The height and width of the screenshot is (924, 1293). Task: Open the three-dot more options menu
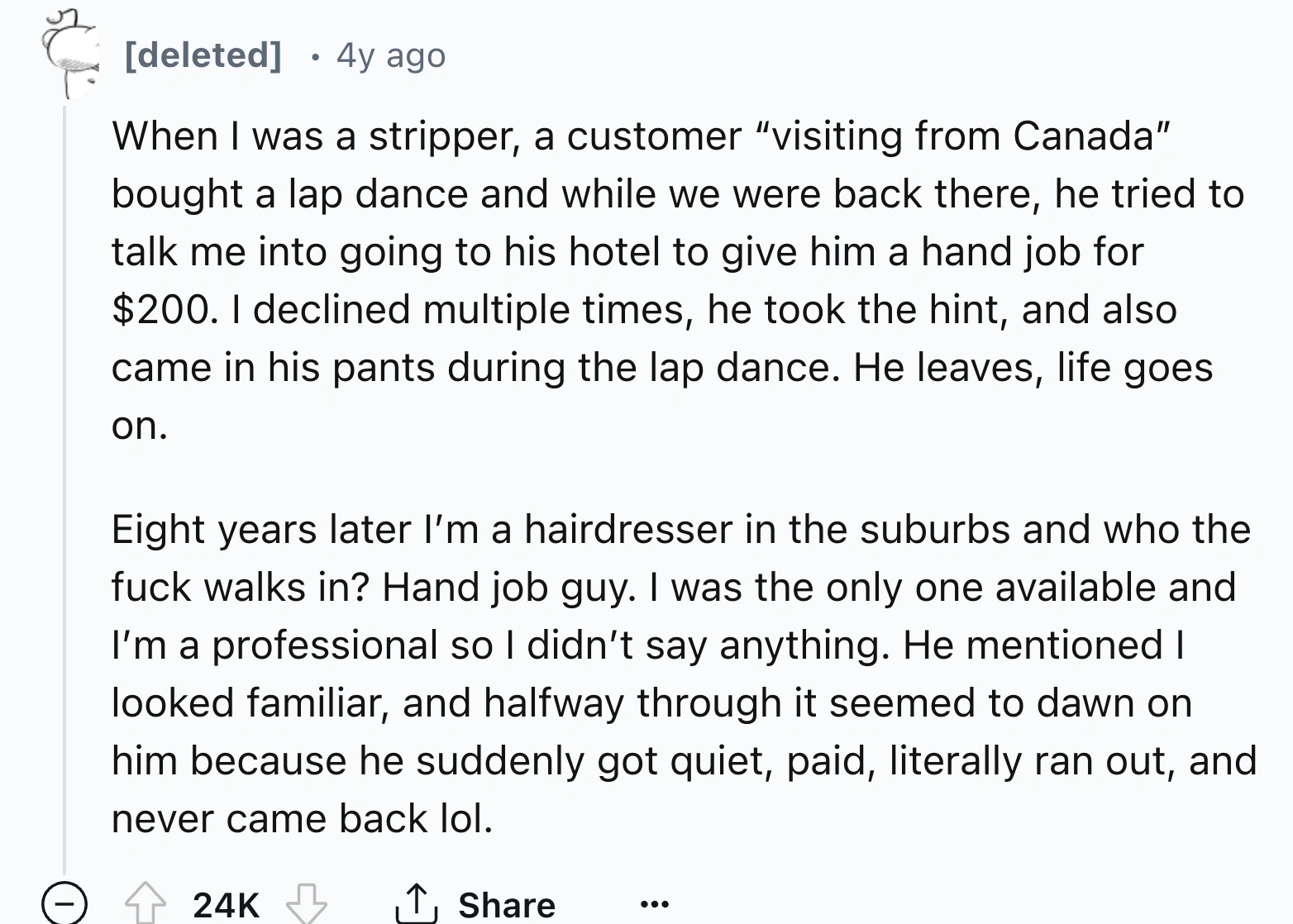(654, 904)
